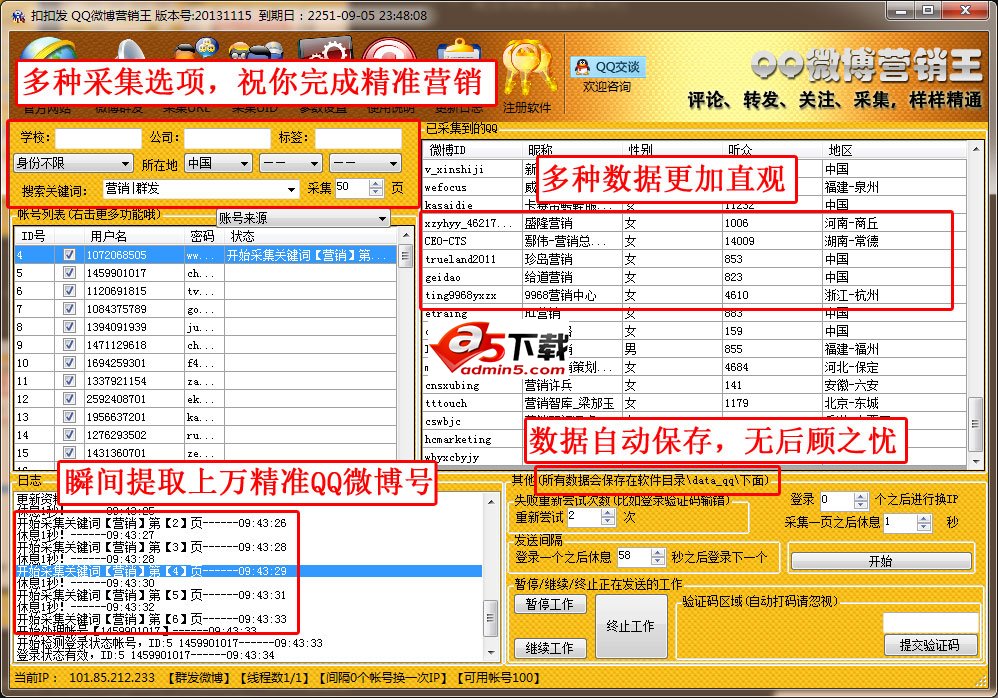The image size is (998, 698).
Task: Click the 提交验证码 button
Action: coord(930,645)
